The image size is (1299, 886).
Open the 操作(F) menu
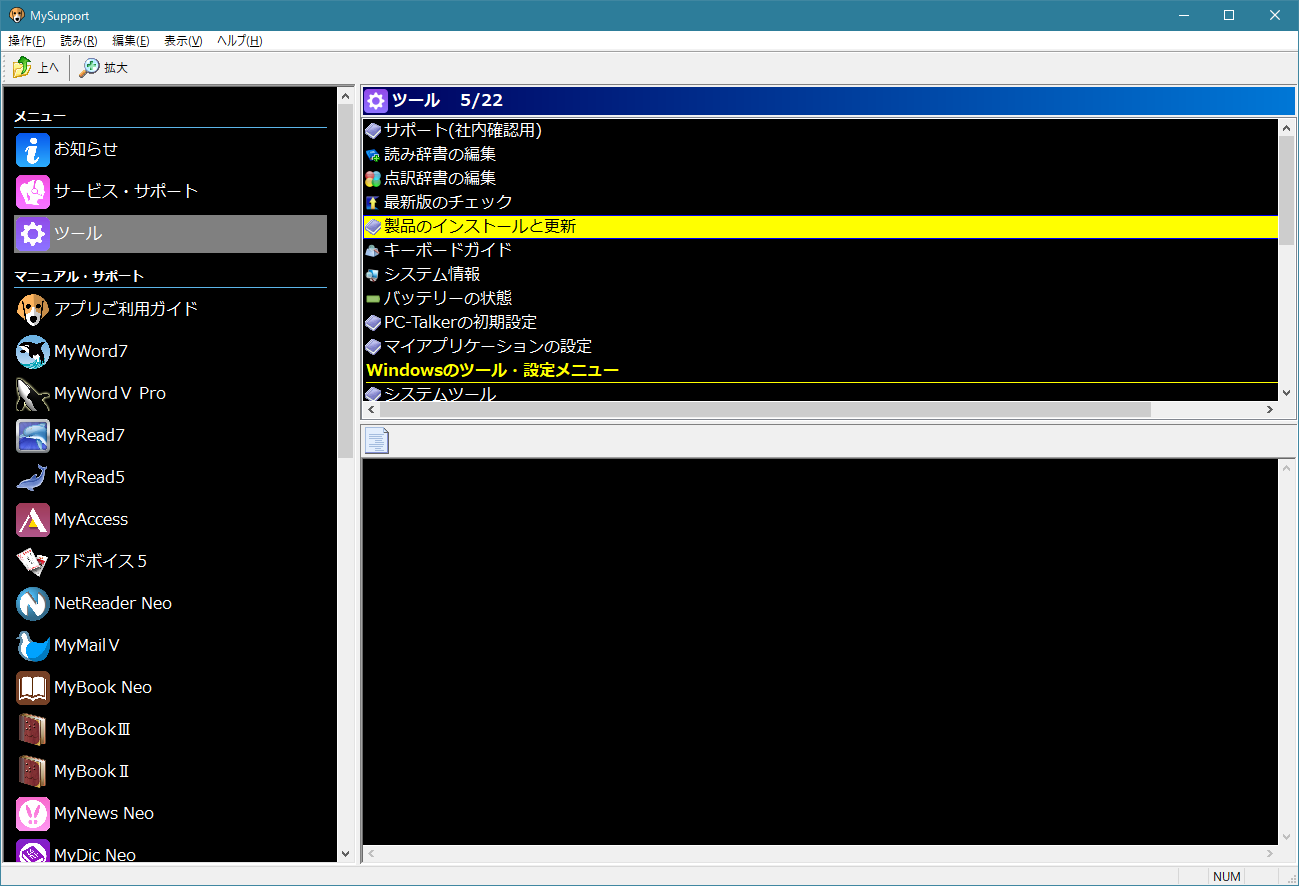point(26,40)
